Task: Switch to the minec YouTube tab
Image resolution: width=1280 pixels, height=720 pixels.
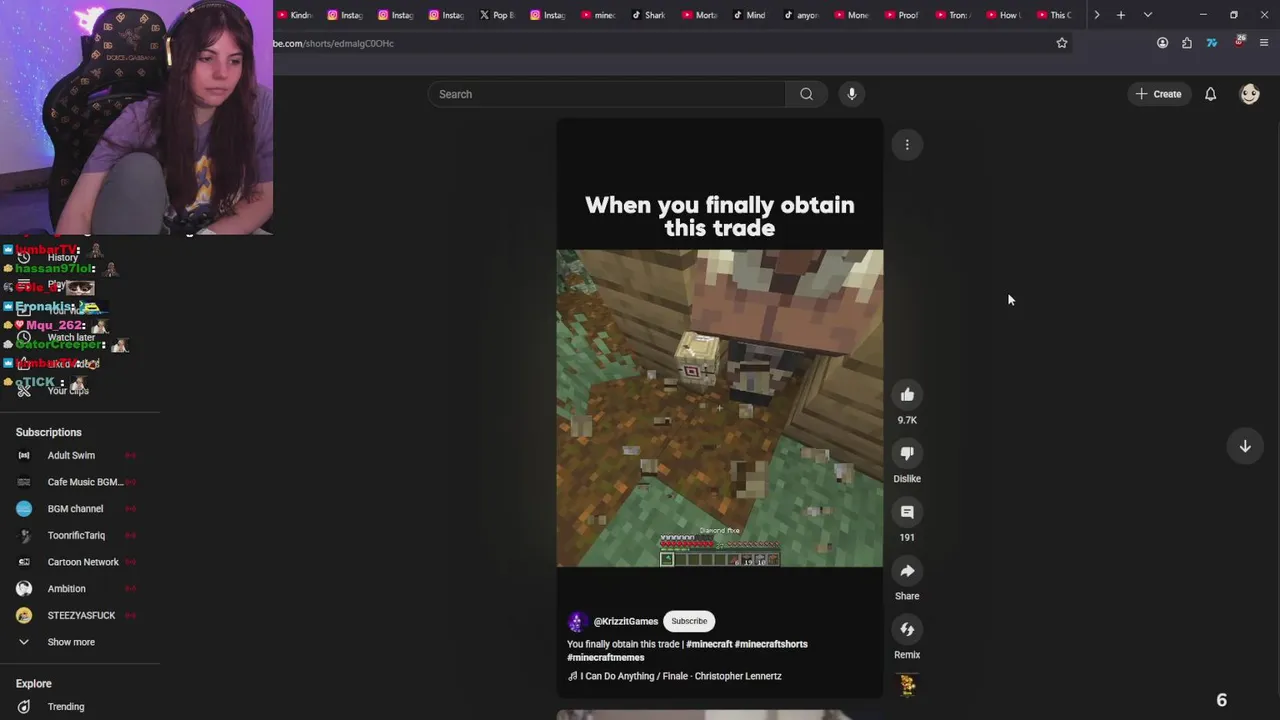Action: pyautogui.click(x=598, y=15)
